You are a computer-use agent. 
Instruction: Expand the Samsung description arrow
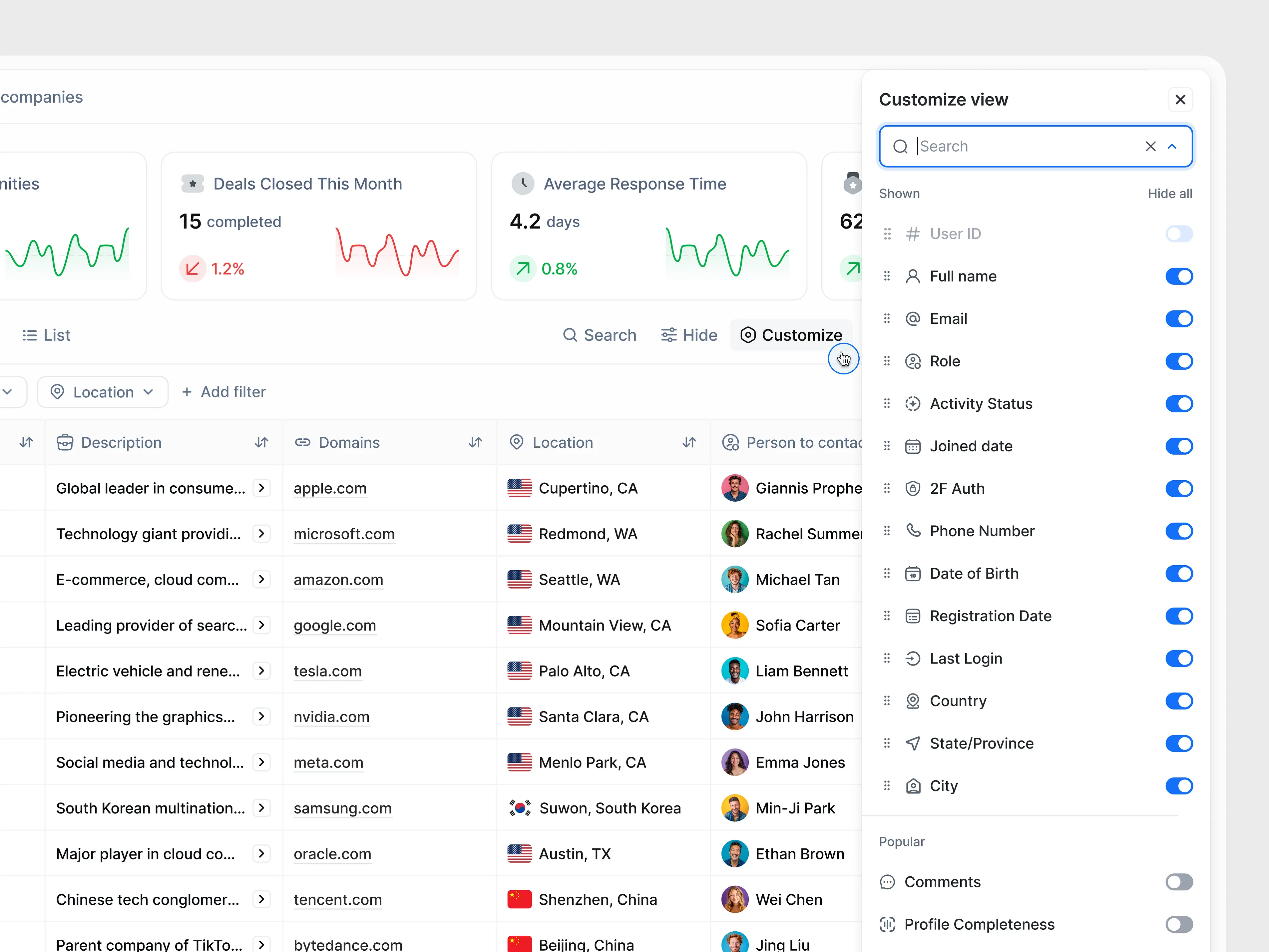tap(261, 808)
